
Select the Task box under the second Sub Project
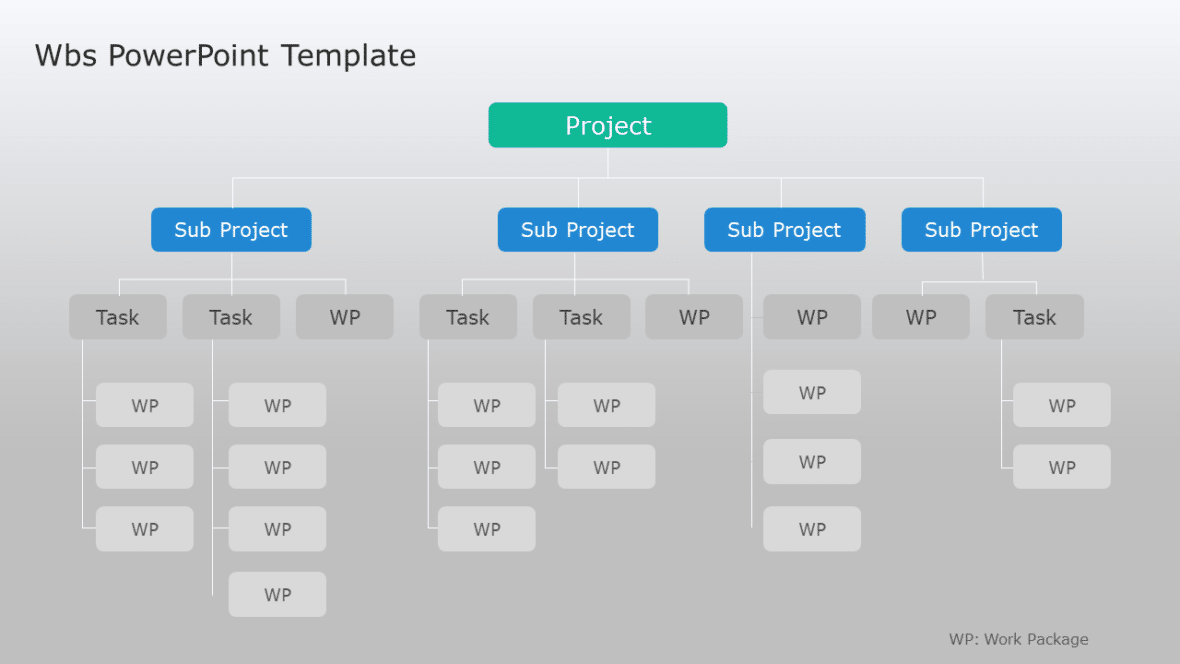coord(468,317)
